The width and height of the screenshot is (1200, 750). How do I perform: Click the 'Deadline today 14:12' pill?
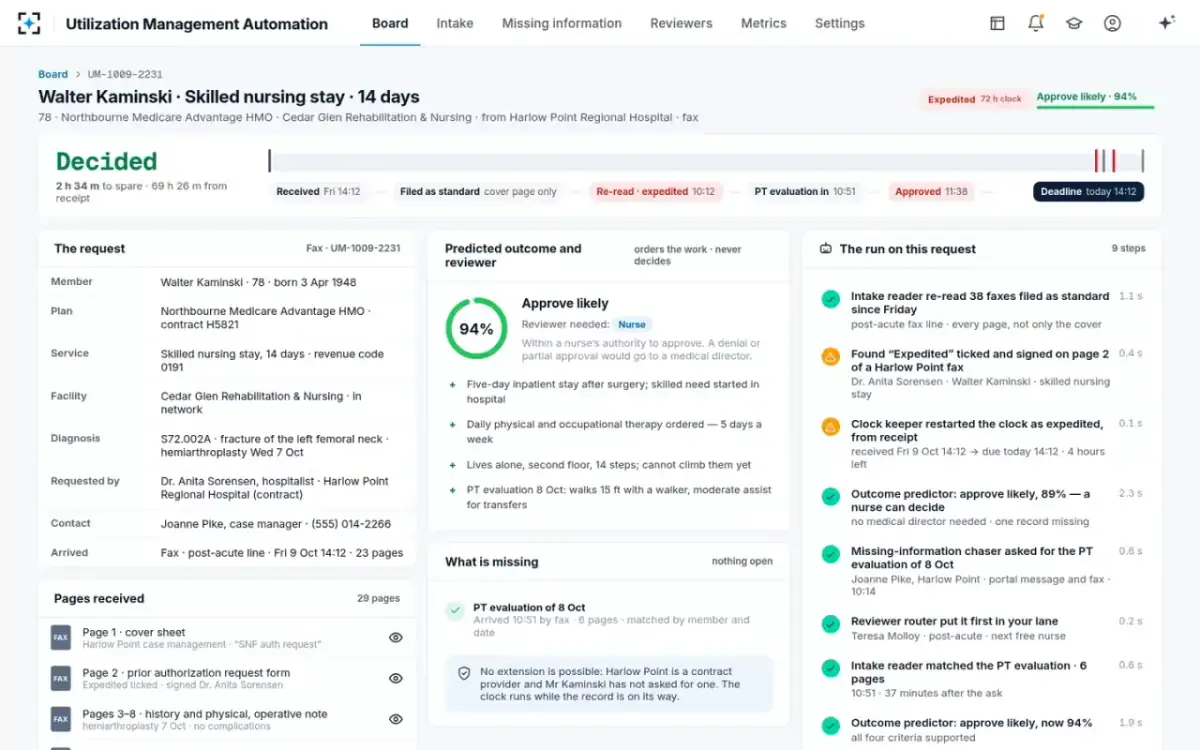1088,192
